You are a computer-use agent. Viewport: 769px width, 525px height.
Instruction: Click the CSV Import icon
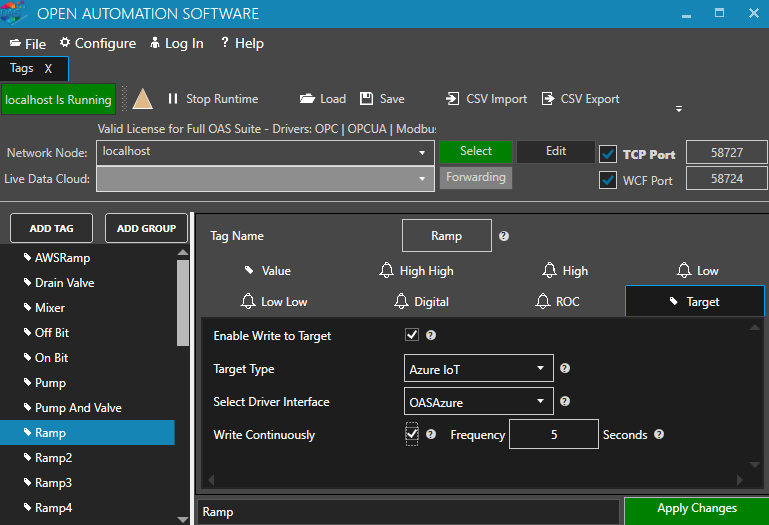453,99
